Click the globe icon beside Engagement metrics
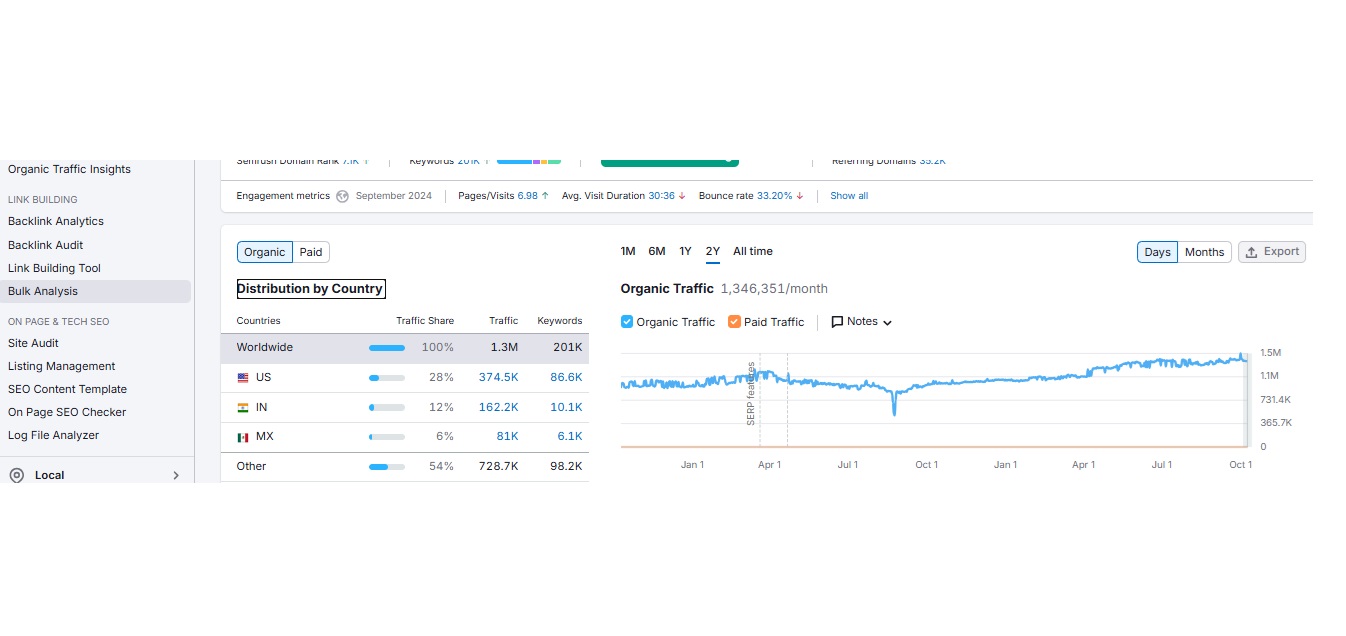Screen dimensions: 1346x636 click(x=343, y=196)
